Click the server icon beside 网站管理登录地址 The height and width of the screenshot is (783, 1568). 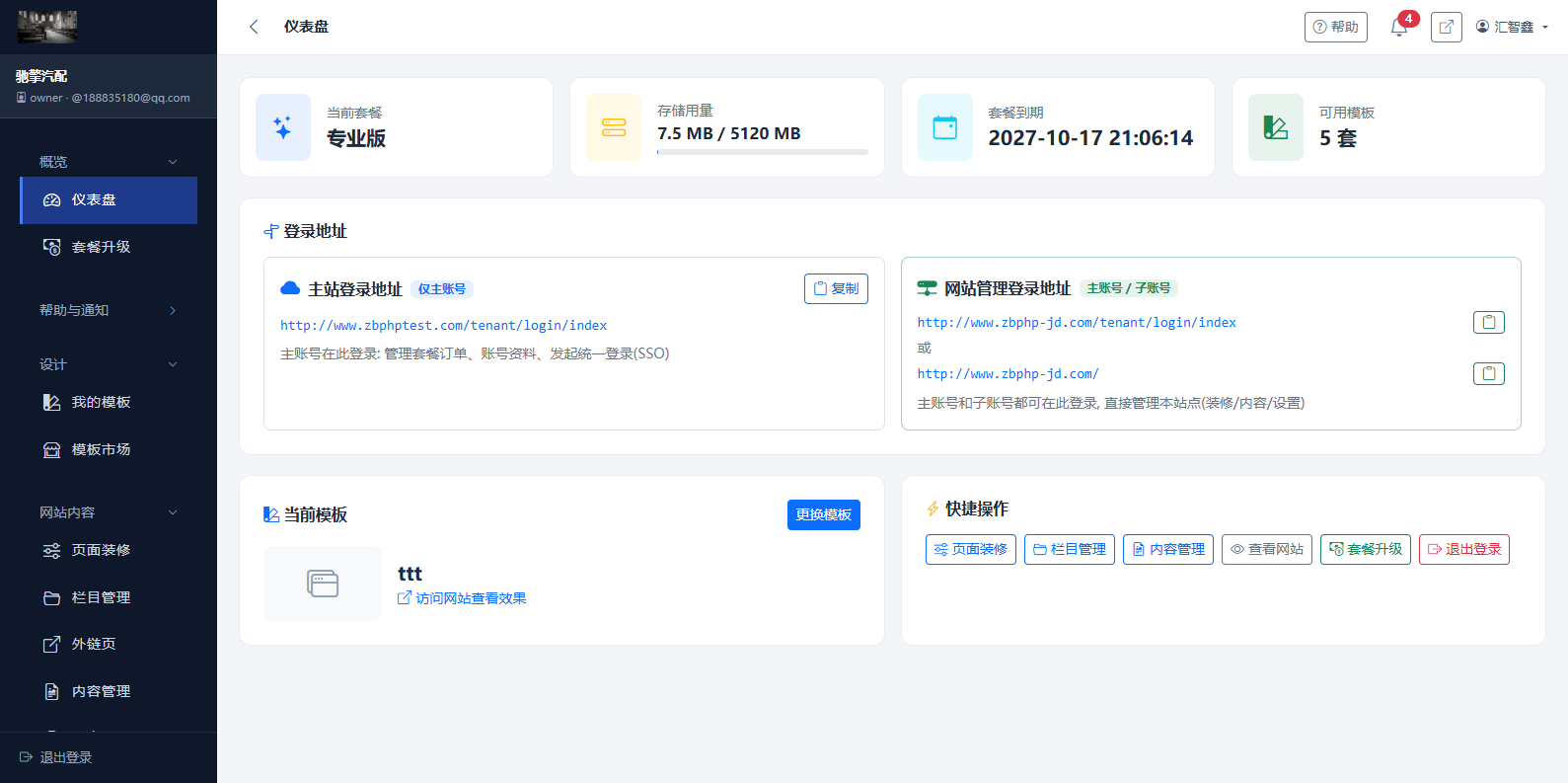point(928,288)
